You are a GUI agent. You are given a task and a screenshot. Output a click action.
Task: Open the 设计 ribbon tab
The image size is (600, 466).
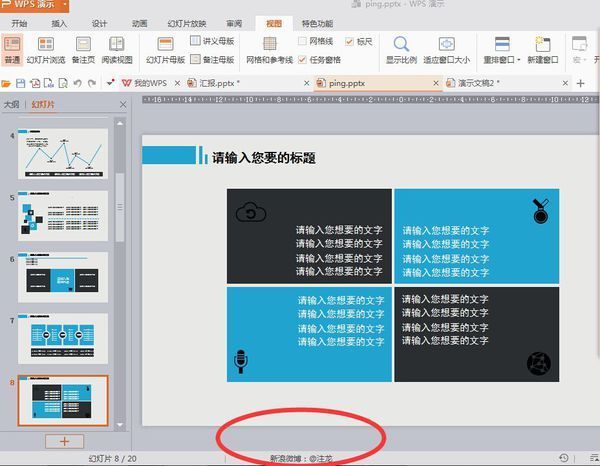(99, 23)
